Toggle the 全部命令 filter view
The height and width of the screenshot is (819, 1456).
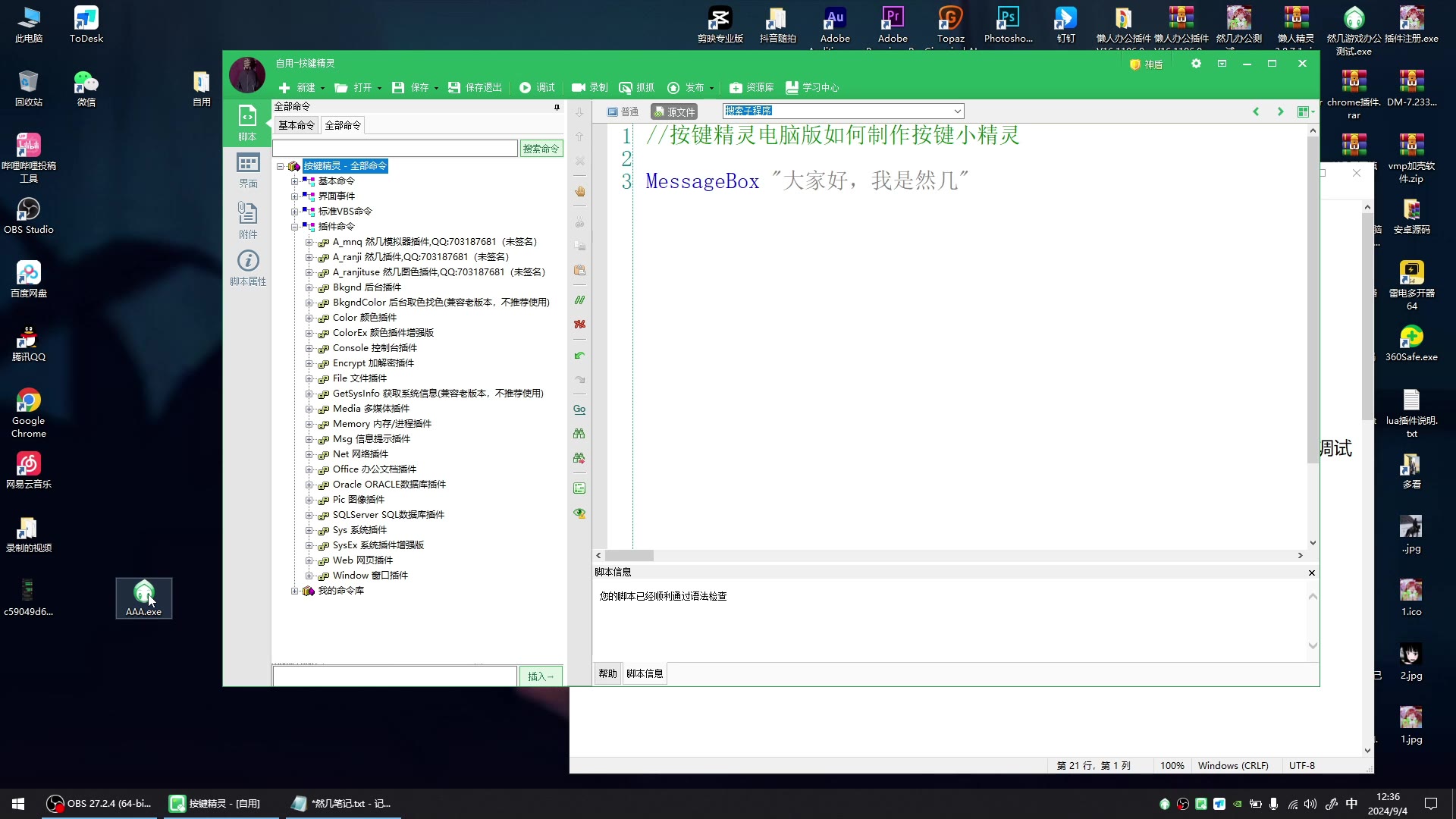click(343, 125)
